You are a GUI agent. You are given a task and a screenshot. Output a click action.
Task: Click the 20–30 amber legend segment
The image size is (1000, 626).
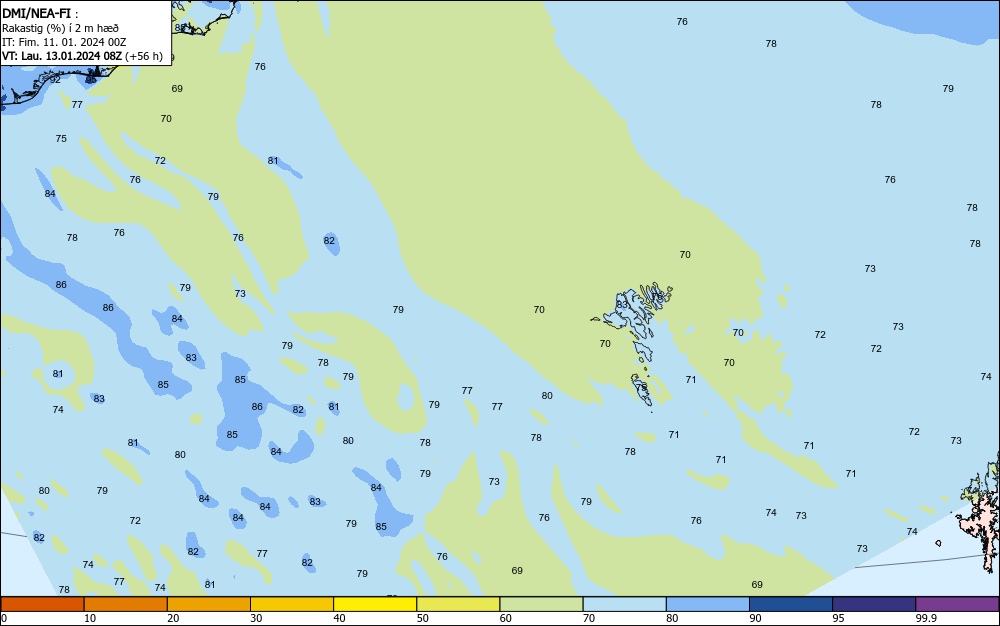coord(209,604)
